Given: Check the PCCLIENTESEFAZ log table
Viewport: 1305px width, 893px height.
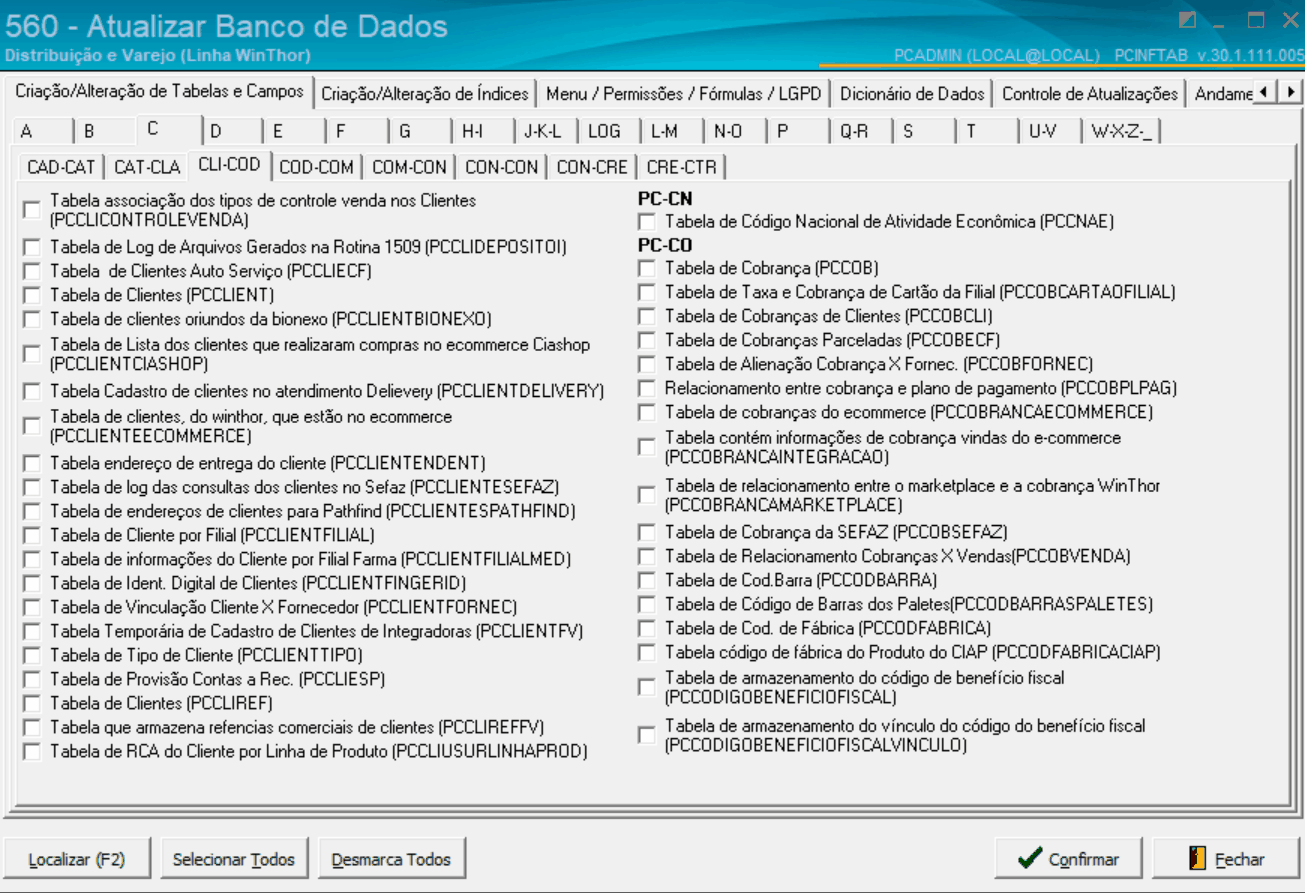Looking at the screenshot, I should (32, 487).
